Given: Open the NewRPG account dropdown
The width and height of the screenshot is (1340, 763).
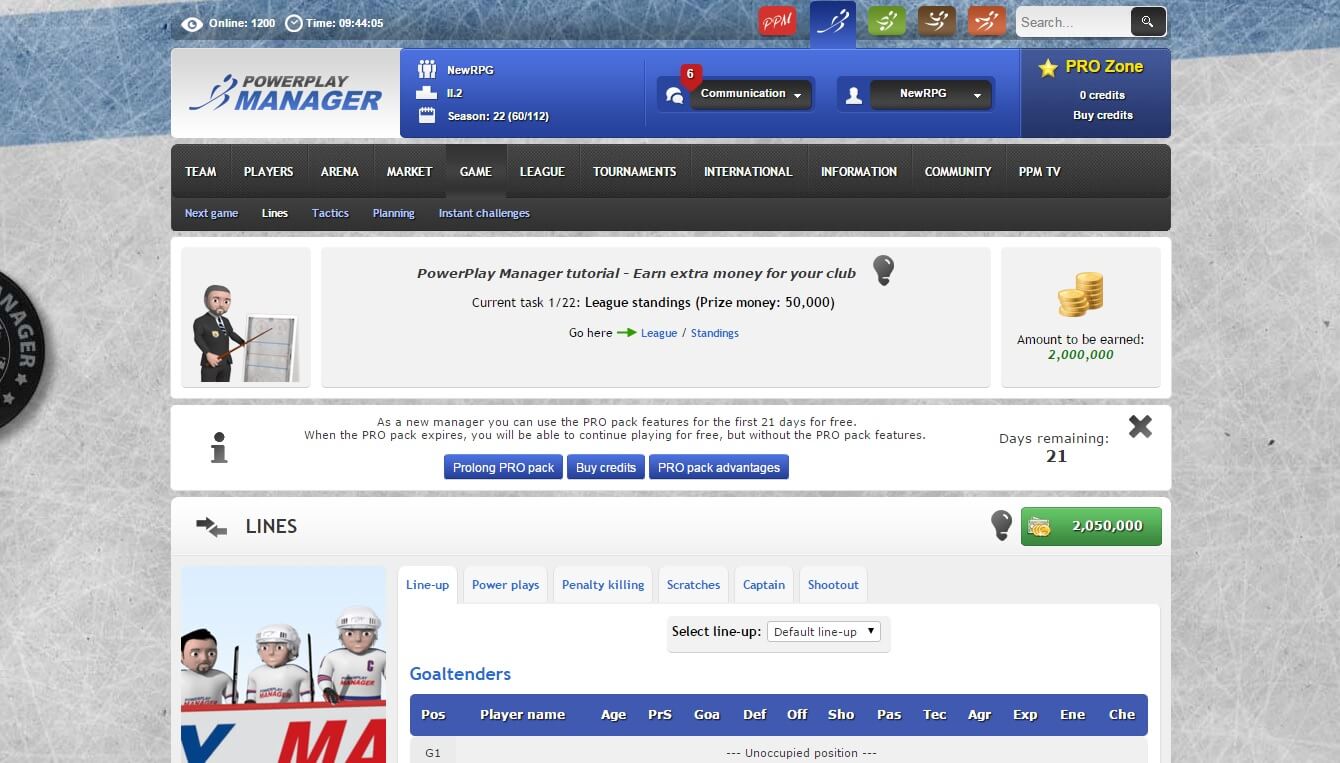Looking at the screenshot, I should (x=930, y=94).
